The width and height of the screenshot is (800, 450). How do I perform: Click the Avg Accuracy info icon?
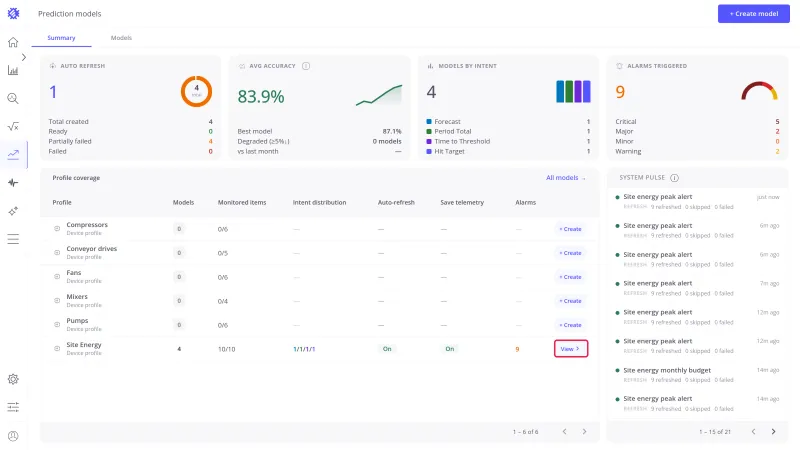coord(306,66)
